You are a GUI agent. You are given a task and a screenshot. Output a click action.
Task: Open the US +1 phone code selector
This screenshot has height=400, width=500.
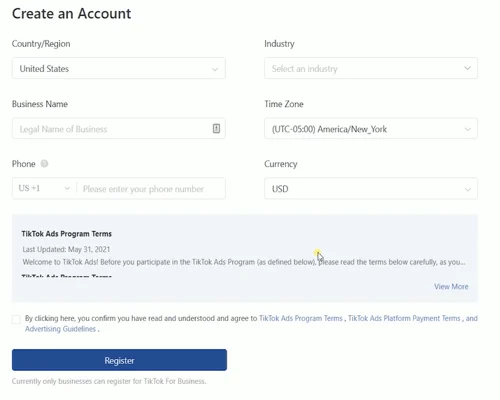tap(44, 188)
